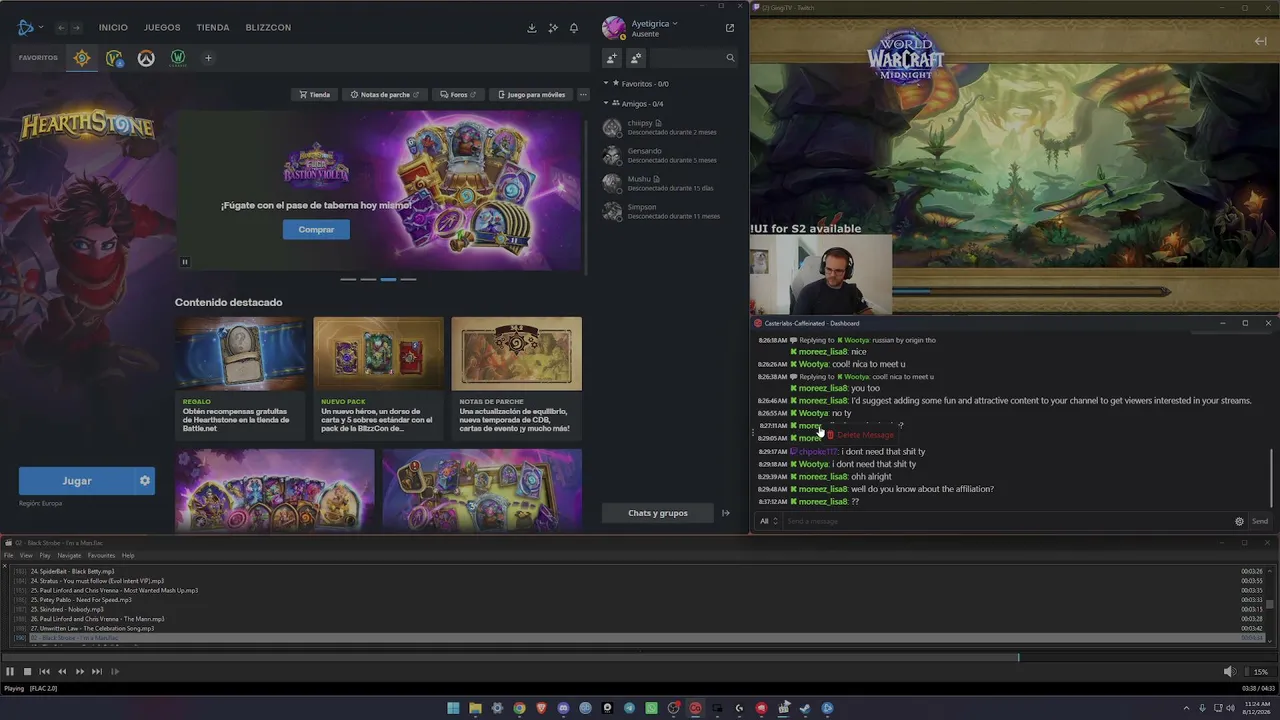Select the third carousel indicator
The height and width of the screenshot is (720, 1280).
(x=388, y=280)
